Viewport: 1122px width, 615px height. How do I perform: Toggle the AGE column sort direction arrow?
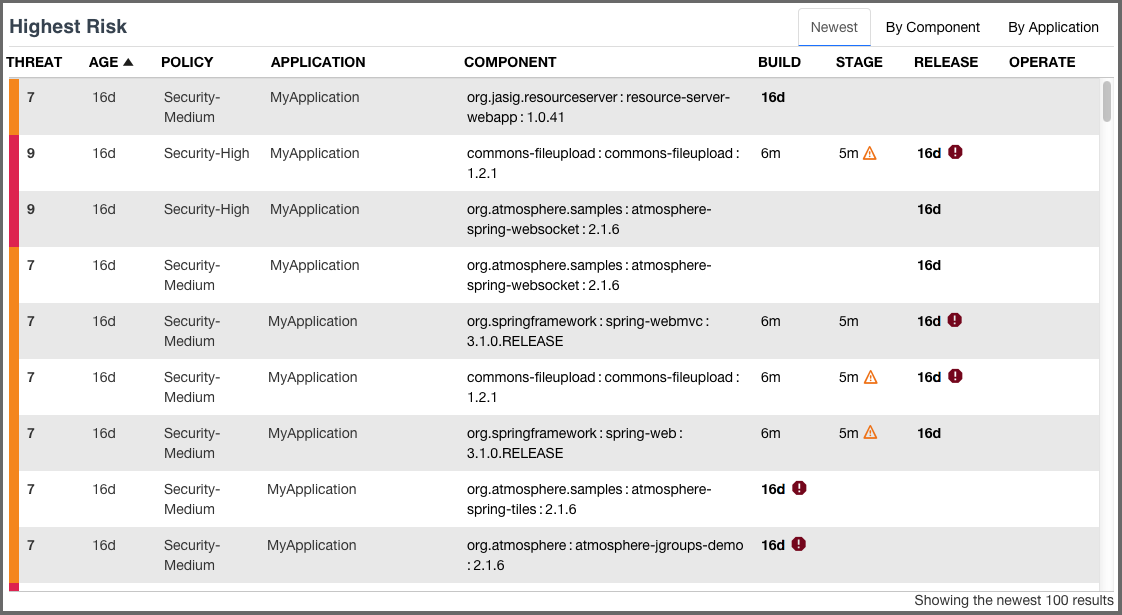(x=130, y=62)
